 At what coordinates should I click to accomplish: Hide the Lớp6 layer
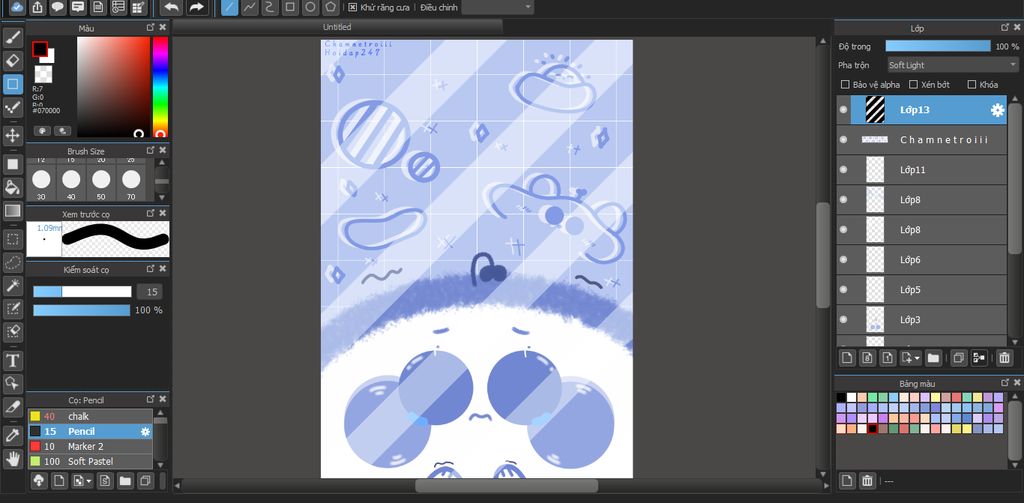[x=843, y=259]
